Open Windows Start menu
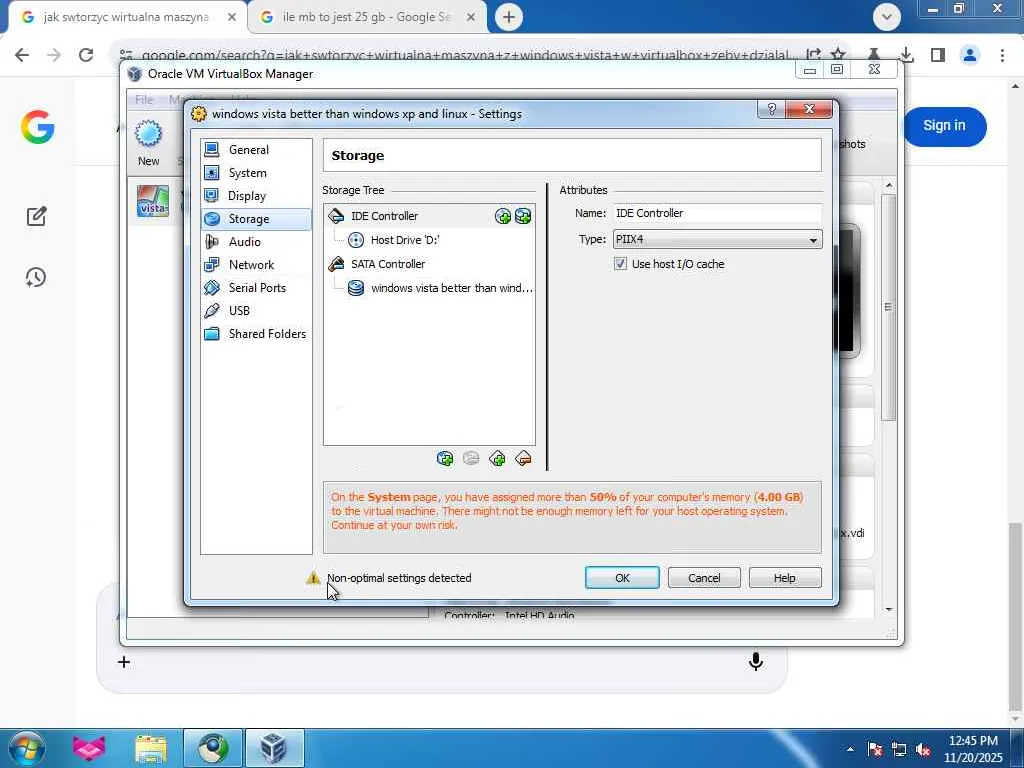 point(27,748)
